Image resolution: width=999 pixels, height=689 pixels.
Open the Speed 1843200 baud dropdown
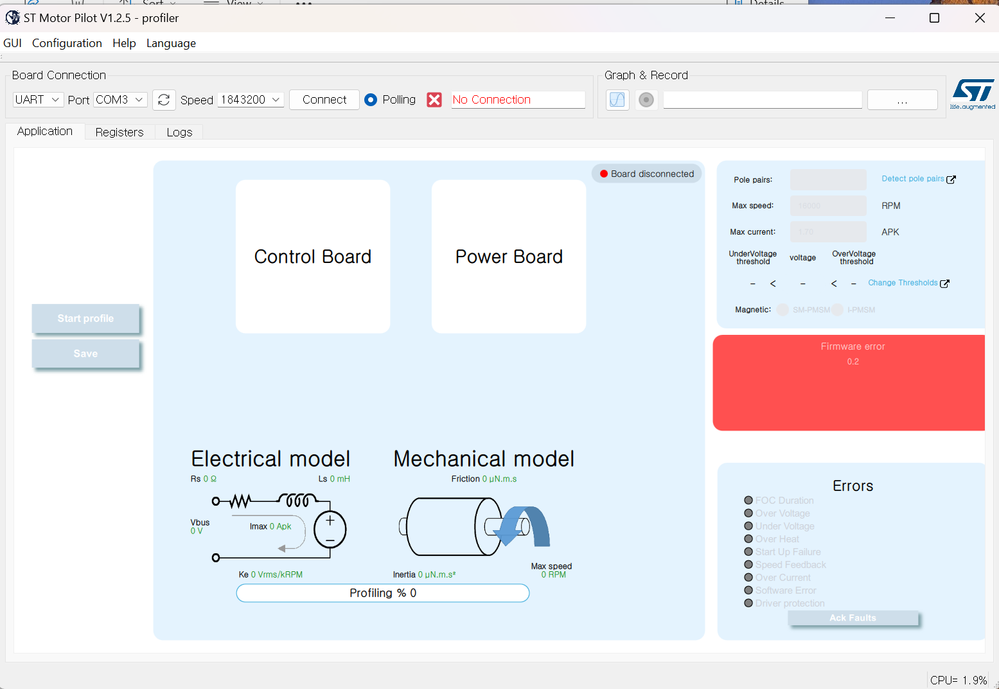(250, 100)
